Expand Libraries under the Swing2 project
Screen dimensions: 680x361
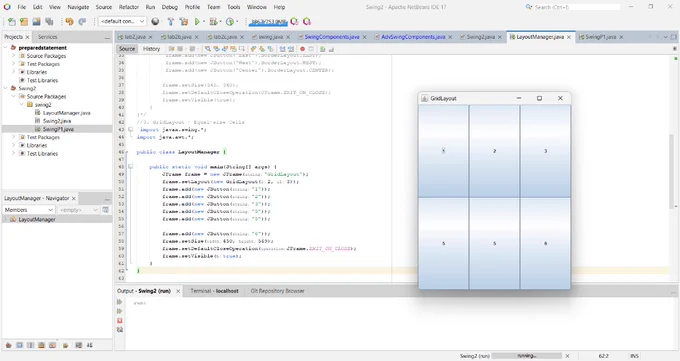[x=13, y=145]
